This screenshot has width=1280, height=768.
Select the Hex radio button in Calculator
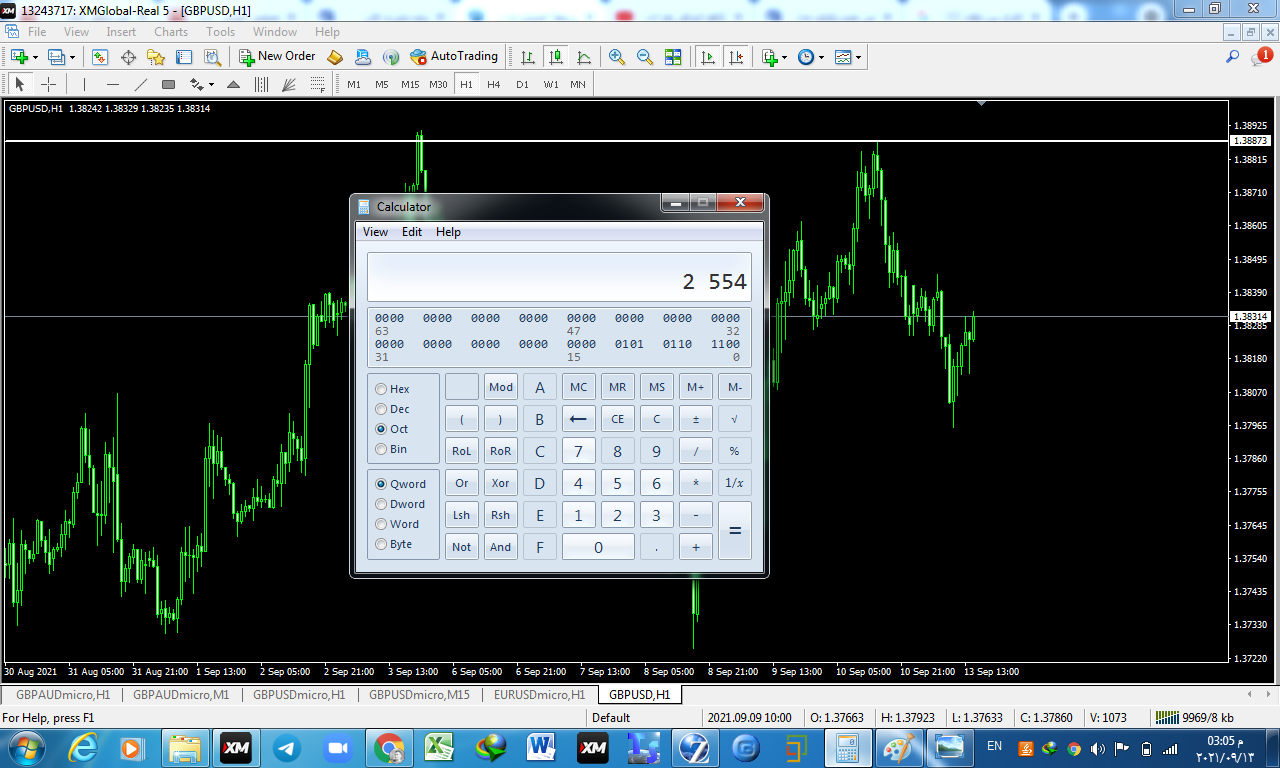pos(382,389)
